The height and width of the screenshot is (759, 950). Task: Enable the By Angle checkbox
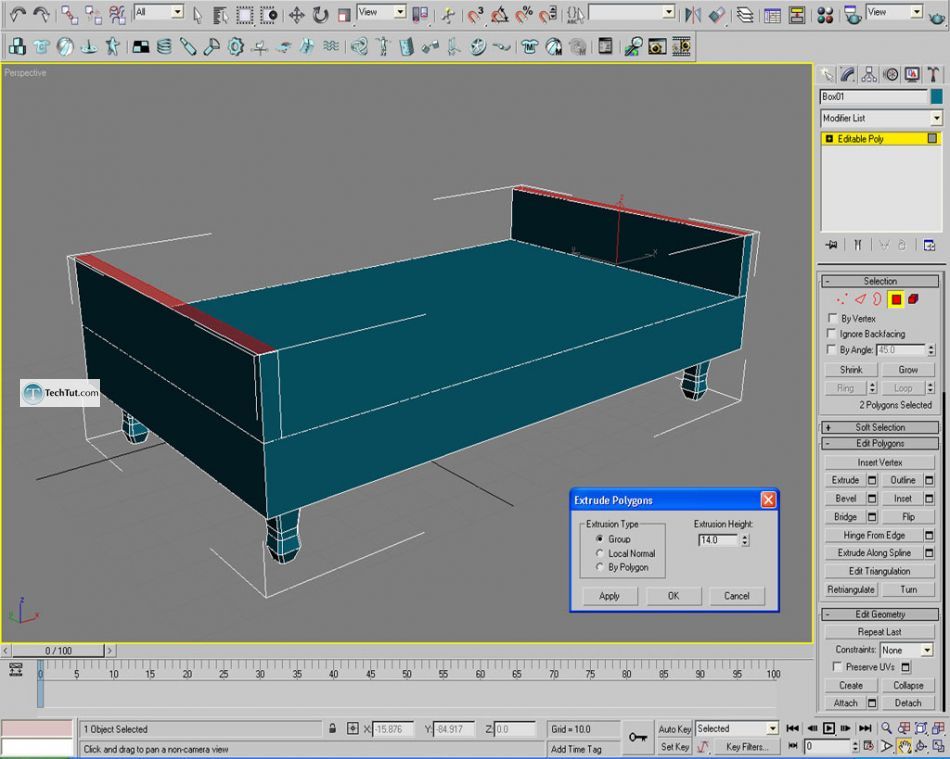831,350
